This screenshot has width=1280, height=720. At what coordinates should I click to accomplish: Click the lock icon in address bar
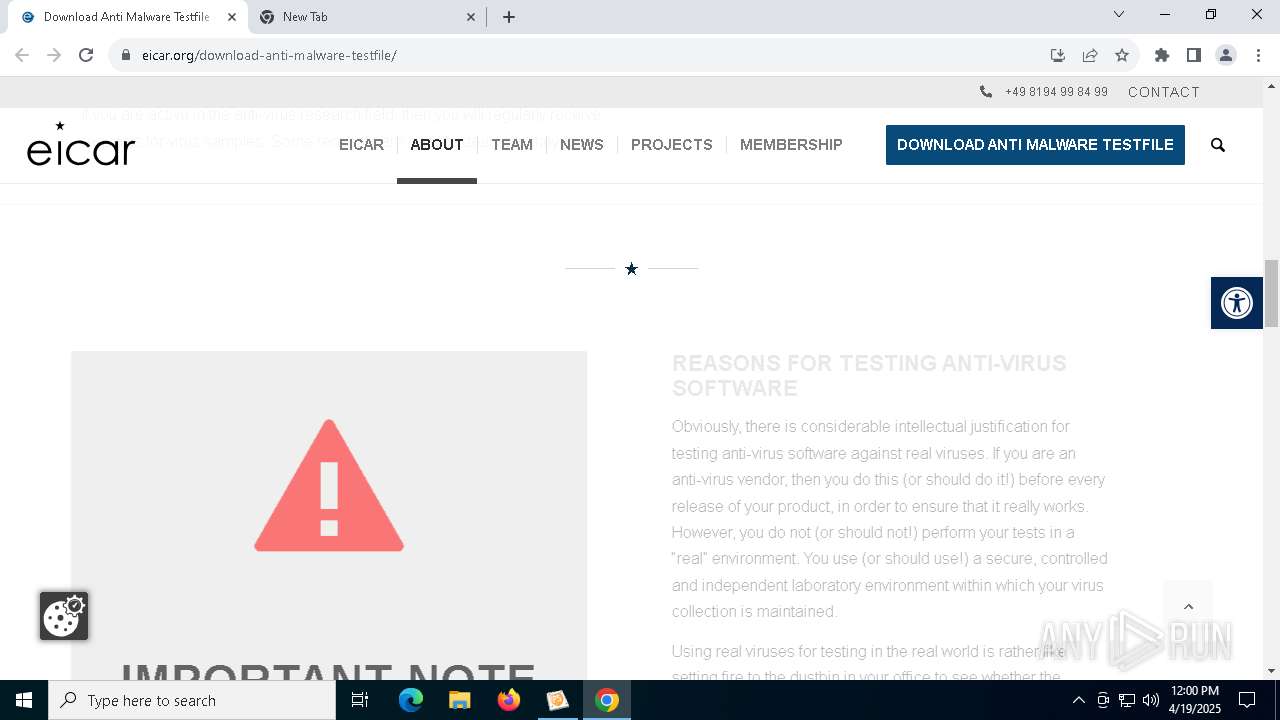click(x=126, y=55)
